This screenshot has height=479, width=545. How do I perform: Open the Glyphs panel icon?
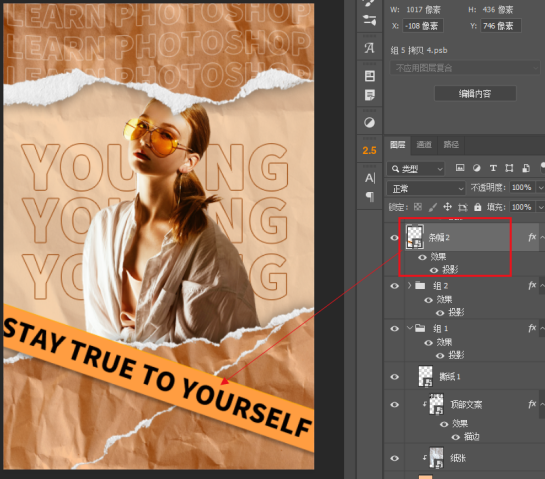click(369, 48)
